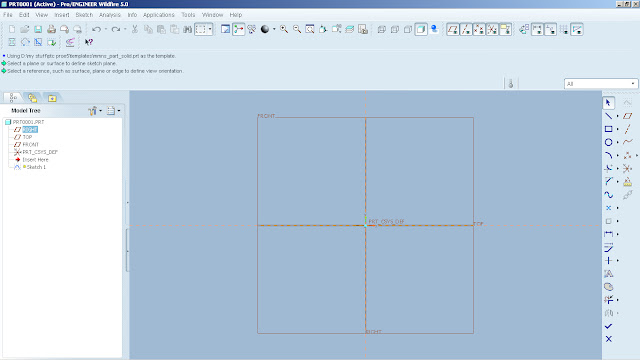Click the blue checkmark to finish sketch
Screen dimensions: 640x360
click(608, 326)
